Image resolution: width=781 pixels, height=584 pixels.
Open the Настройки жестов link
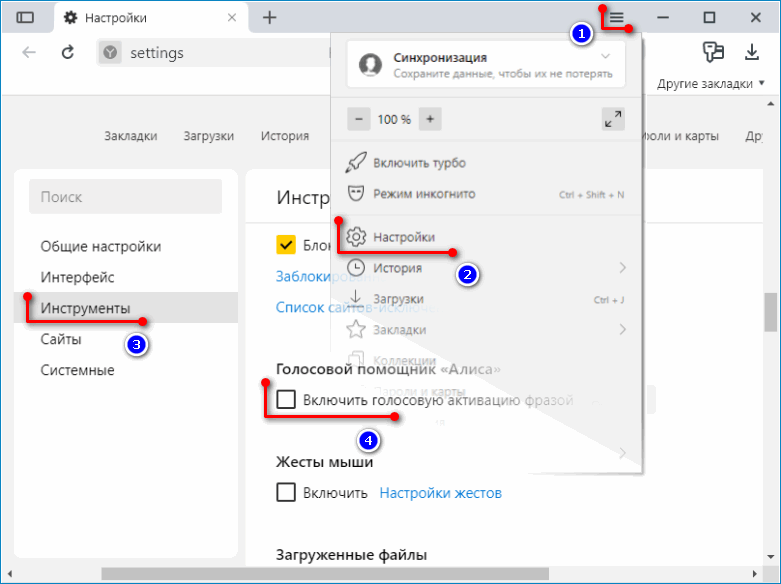coord(440,492)
